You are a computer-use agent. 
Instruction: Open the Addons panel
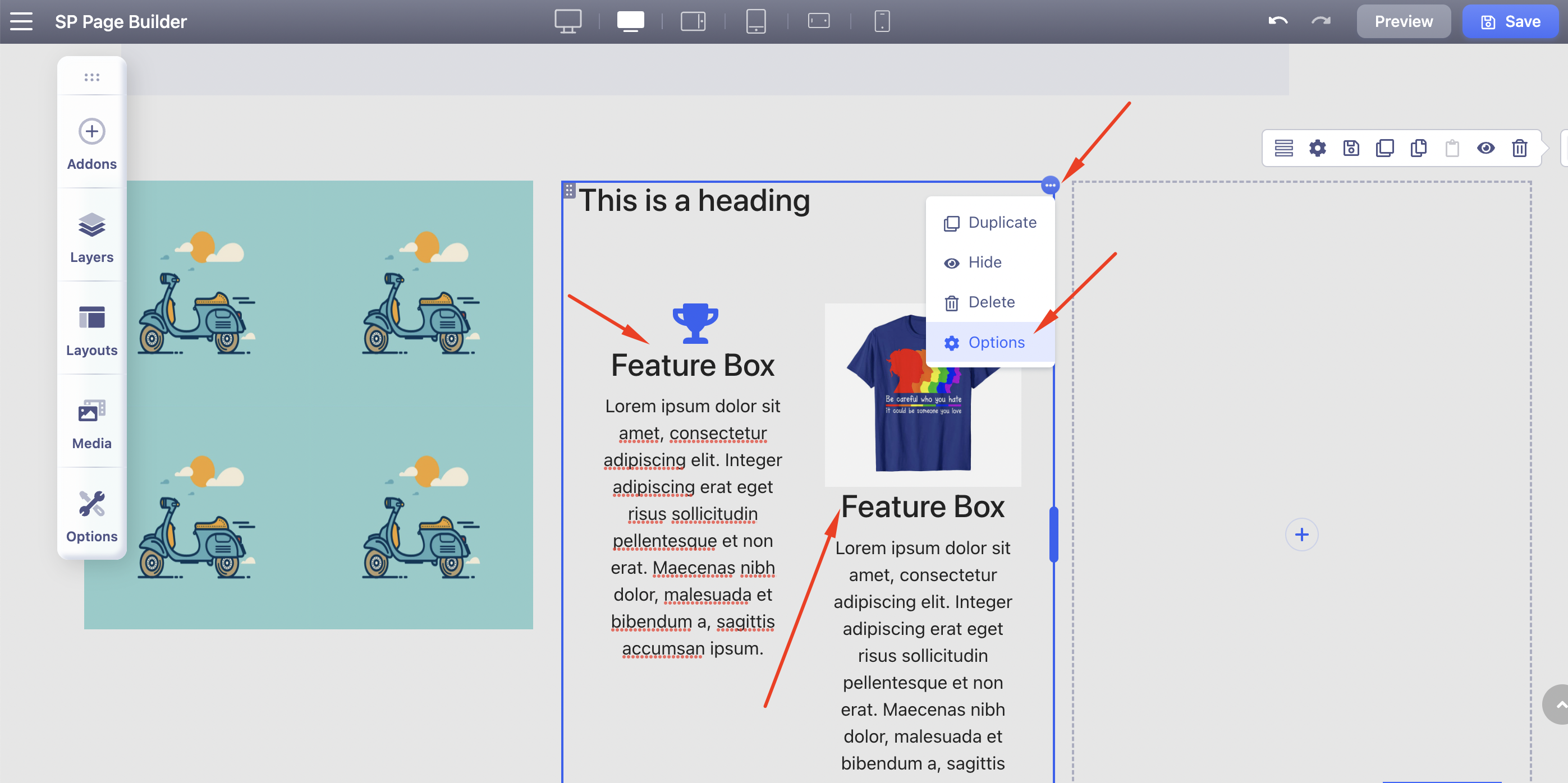(92, 145)
